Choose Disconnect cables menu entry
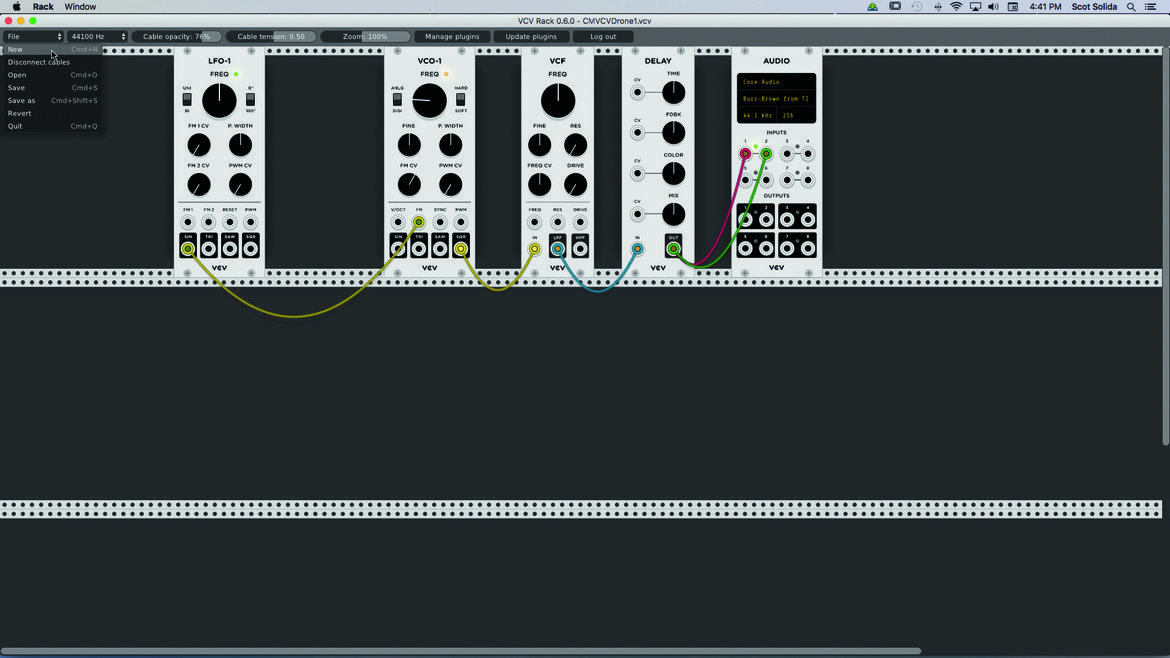The height and width of the screenshot is (658, 1170). coord(52,62)
